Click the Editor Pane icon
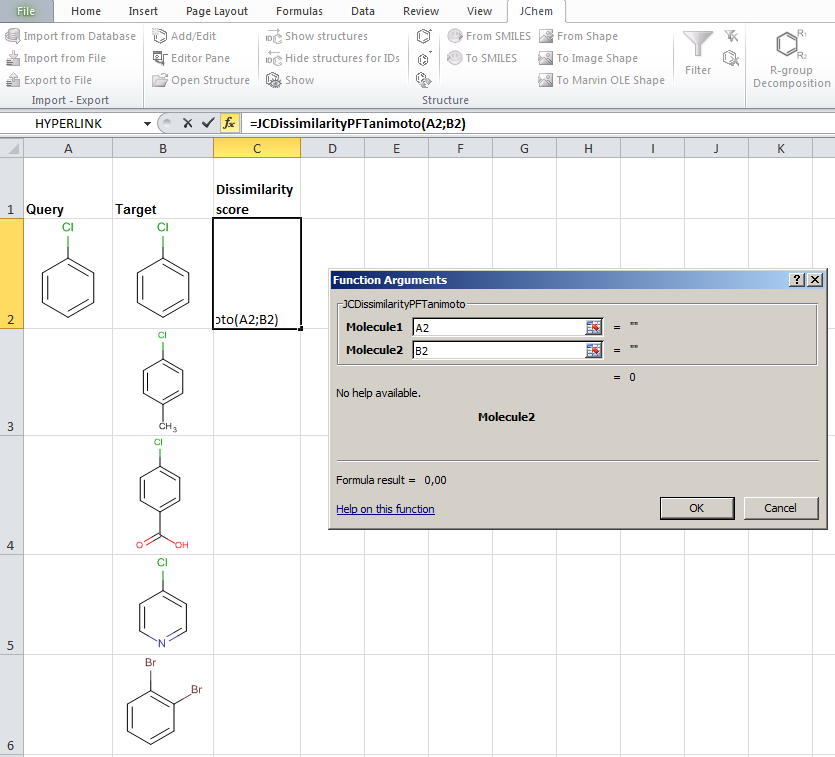The width and height of the screenshot is (835, 757). (x=161, y=58)
